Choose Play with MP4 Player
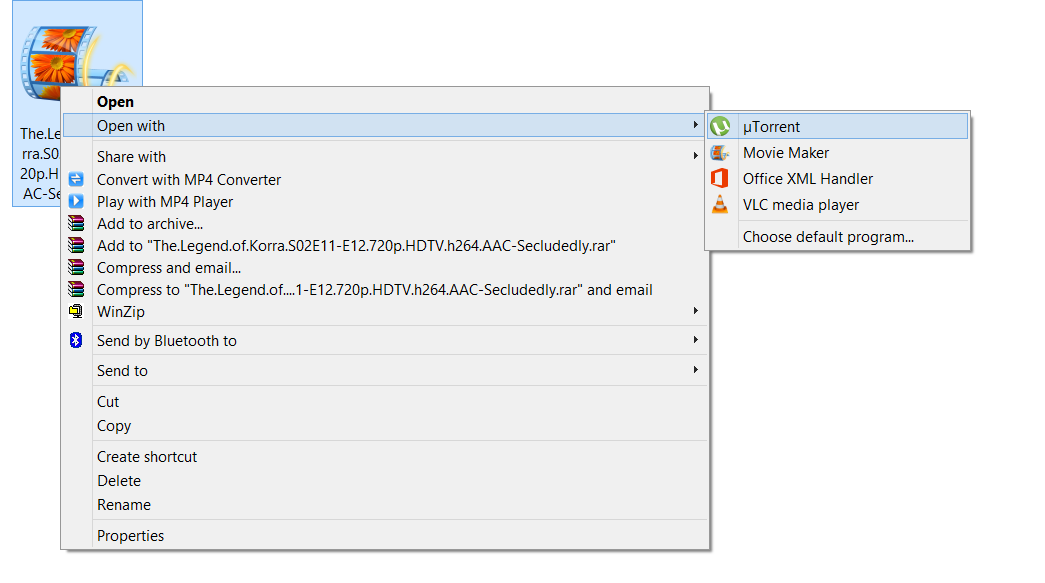The width and height of the screenshot is (1045, 583). tap(385, 201)
